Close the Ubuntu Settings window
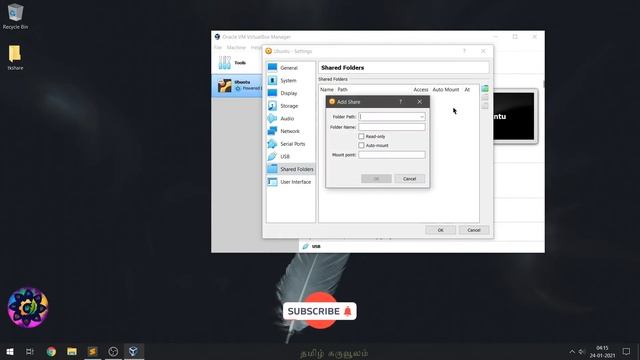Screen dimensions: 640x360 pyautogui.click(x=483, y=51)
